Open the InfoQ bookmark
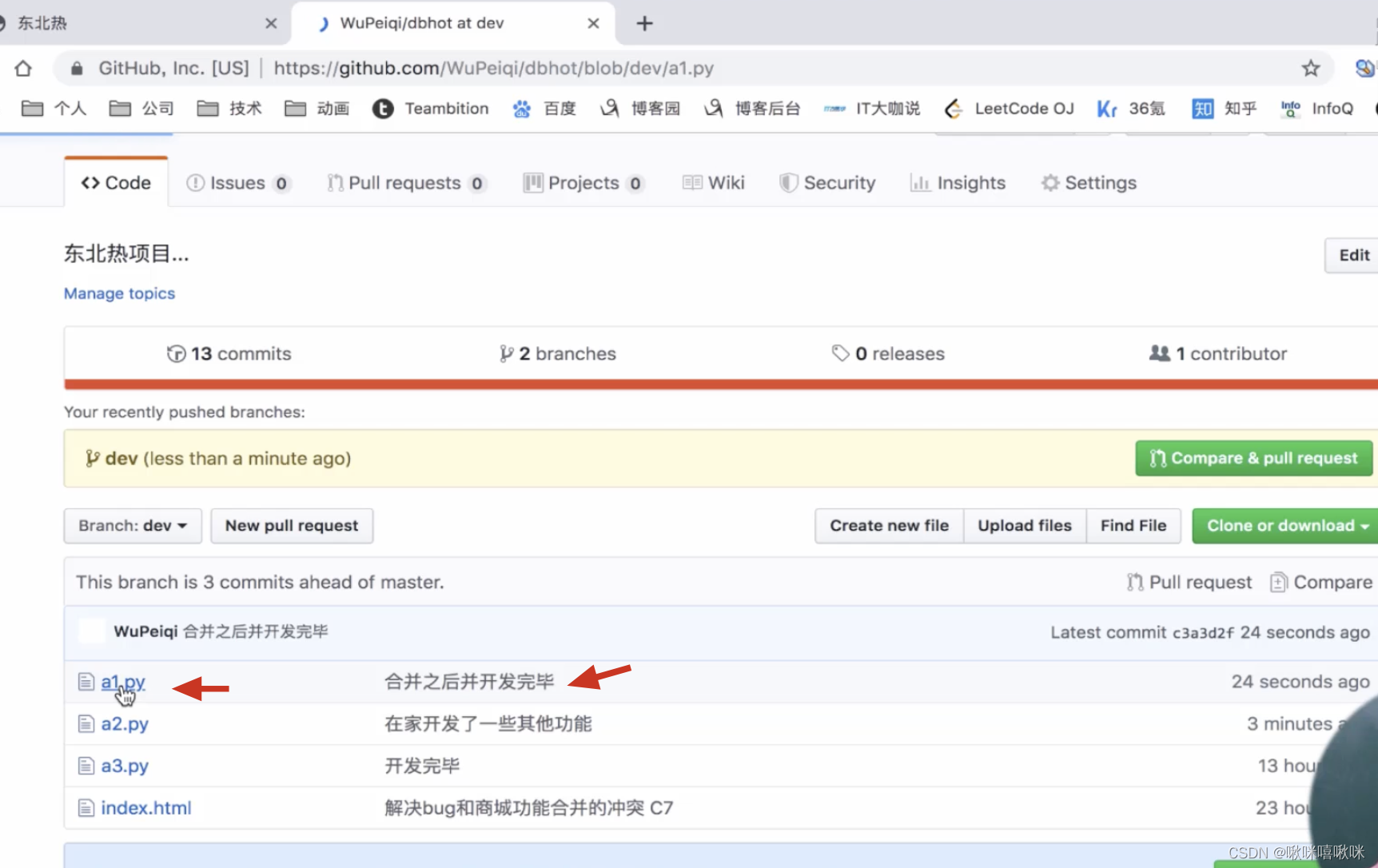Viewport: 1378px width, 868px height. point(1317,109)
